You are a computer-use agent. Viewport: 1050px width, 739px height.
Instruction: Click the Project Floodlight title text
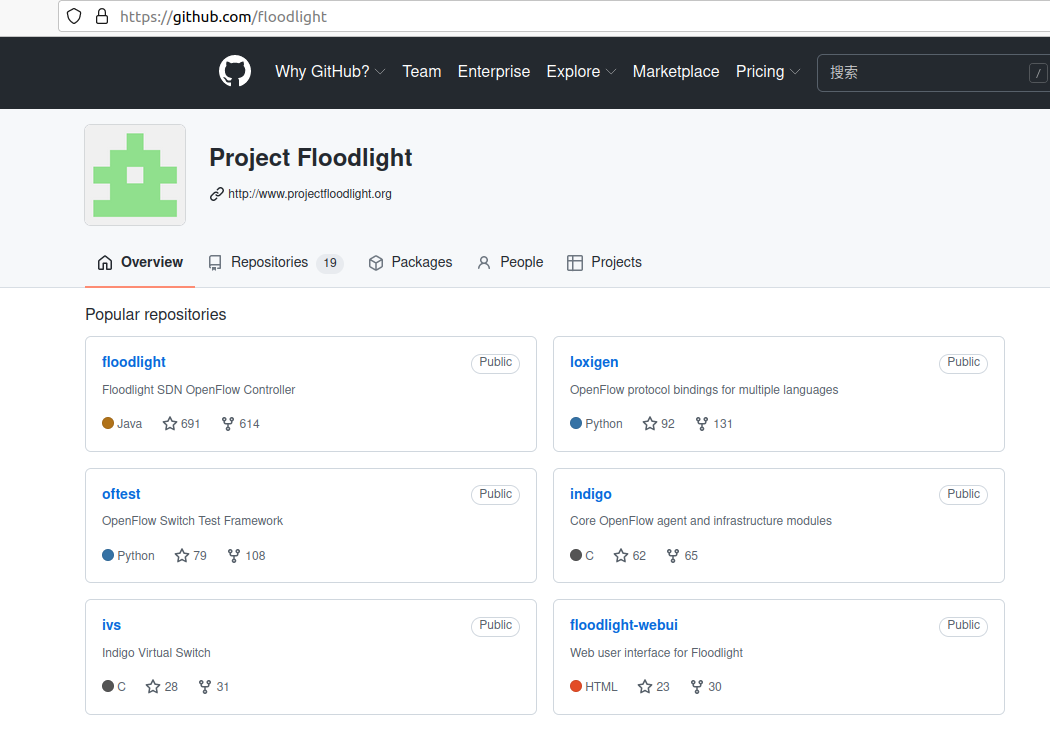click(x=311, y=158)
